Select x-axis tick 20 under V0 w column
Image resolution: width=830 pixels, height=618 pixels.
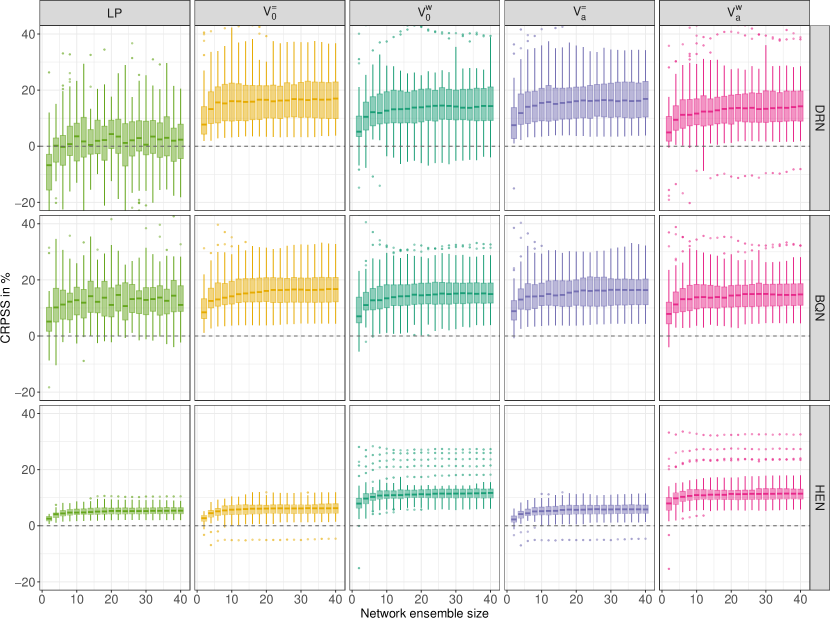(x=421, y=599)
